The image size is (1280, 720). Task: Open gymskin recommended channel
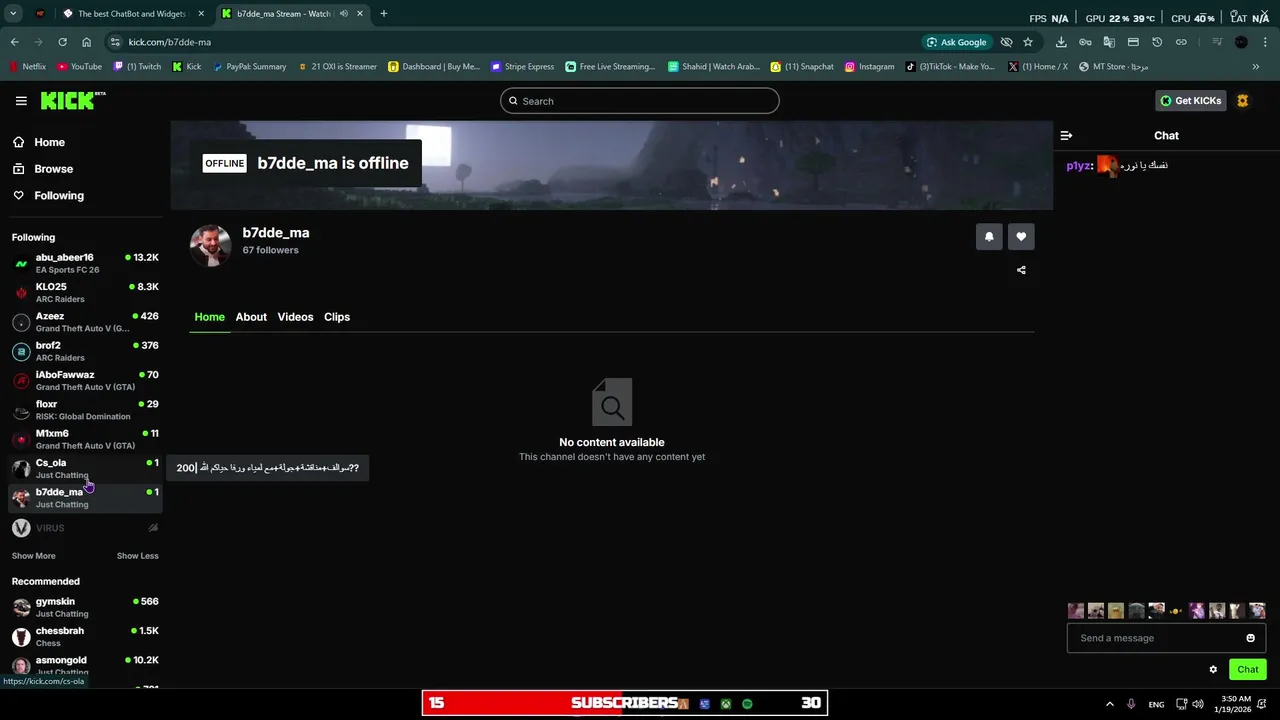click(x=85, y=607)
